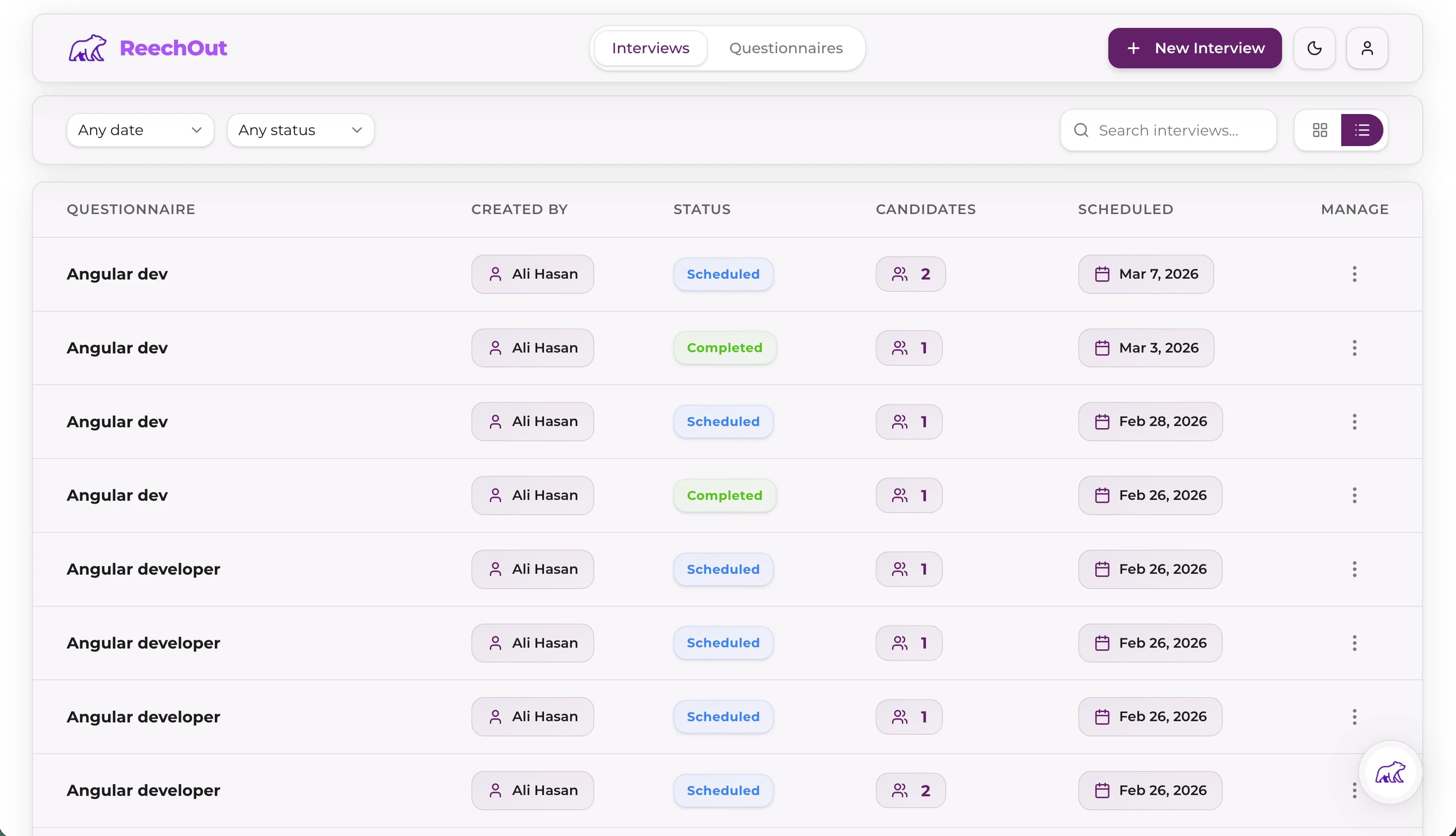Click Ali Hasan in the Completed Mar 3 row

[533, 347]
